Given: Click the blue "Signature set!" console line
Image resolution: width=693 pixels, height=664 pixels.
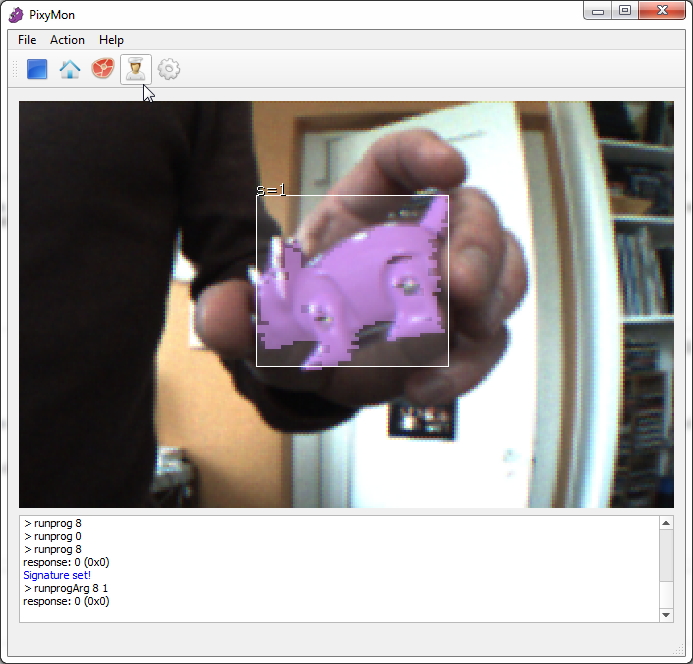Looking at the screenshot, I should point(57,576).
